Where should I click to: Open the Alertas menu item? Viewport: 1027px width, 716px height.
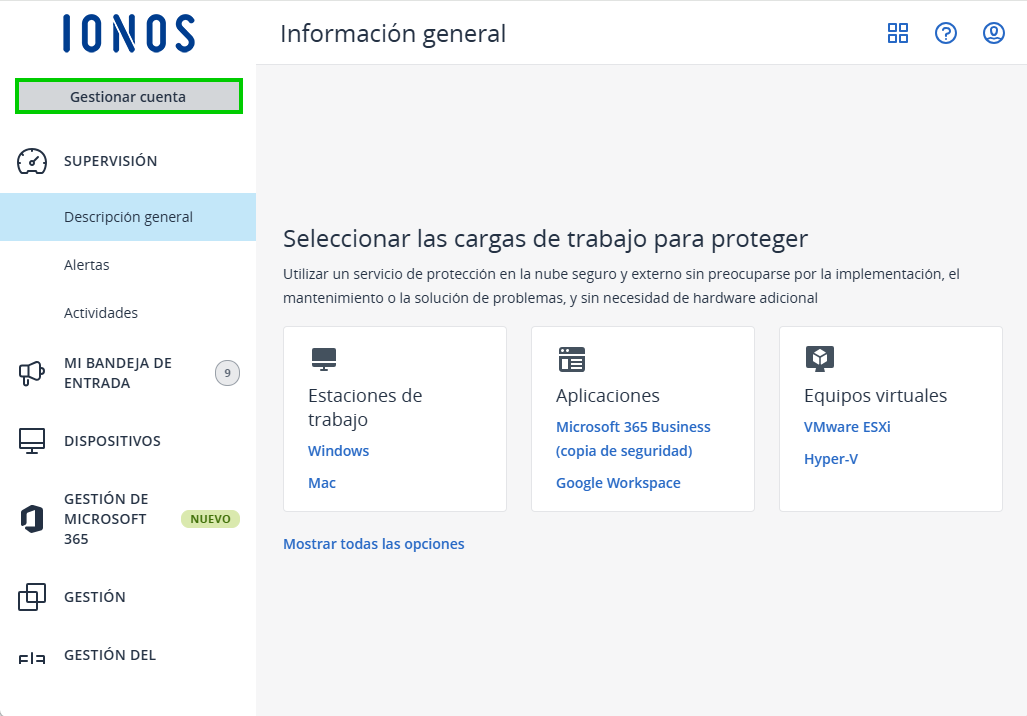point(86,265)
